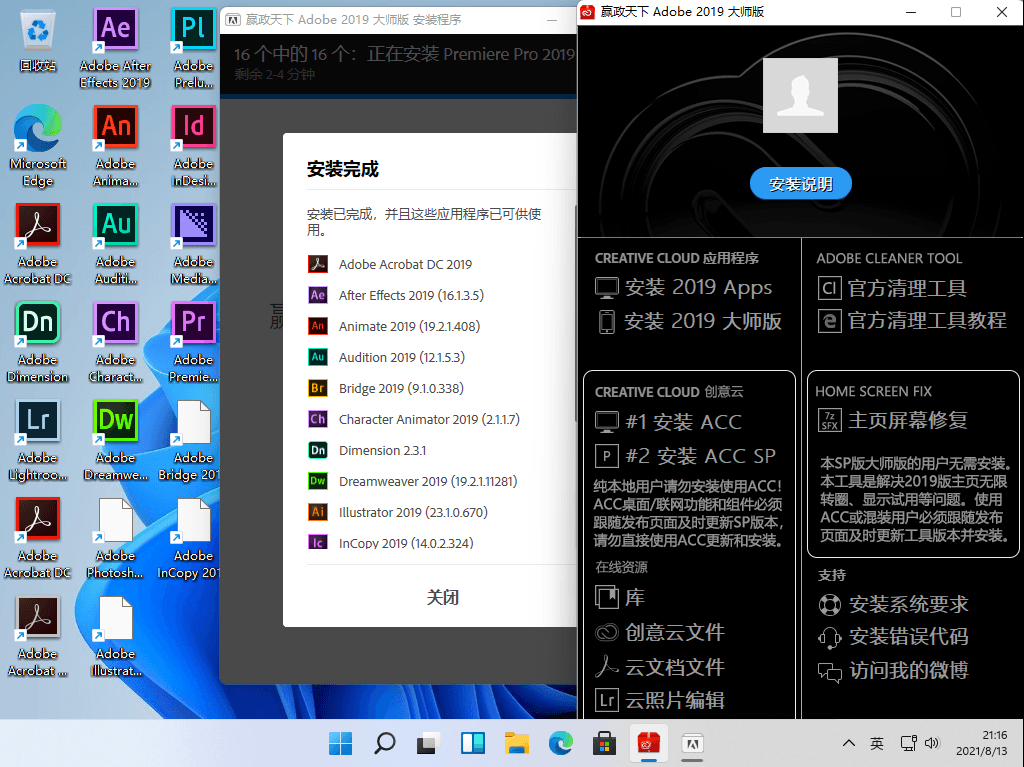Open Adobe Lightroom desktop shortcut
This screenshot has width=1024, height=767.
coord(38,440)
